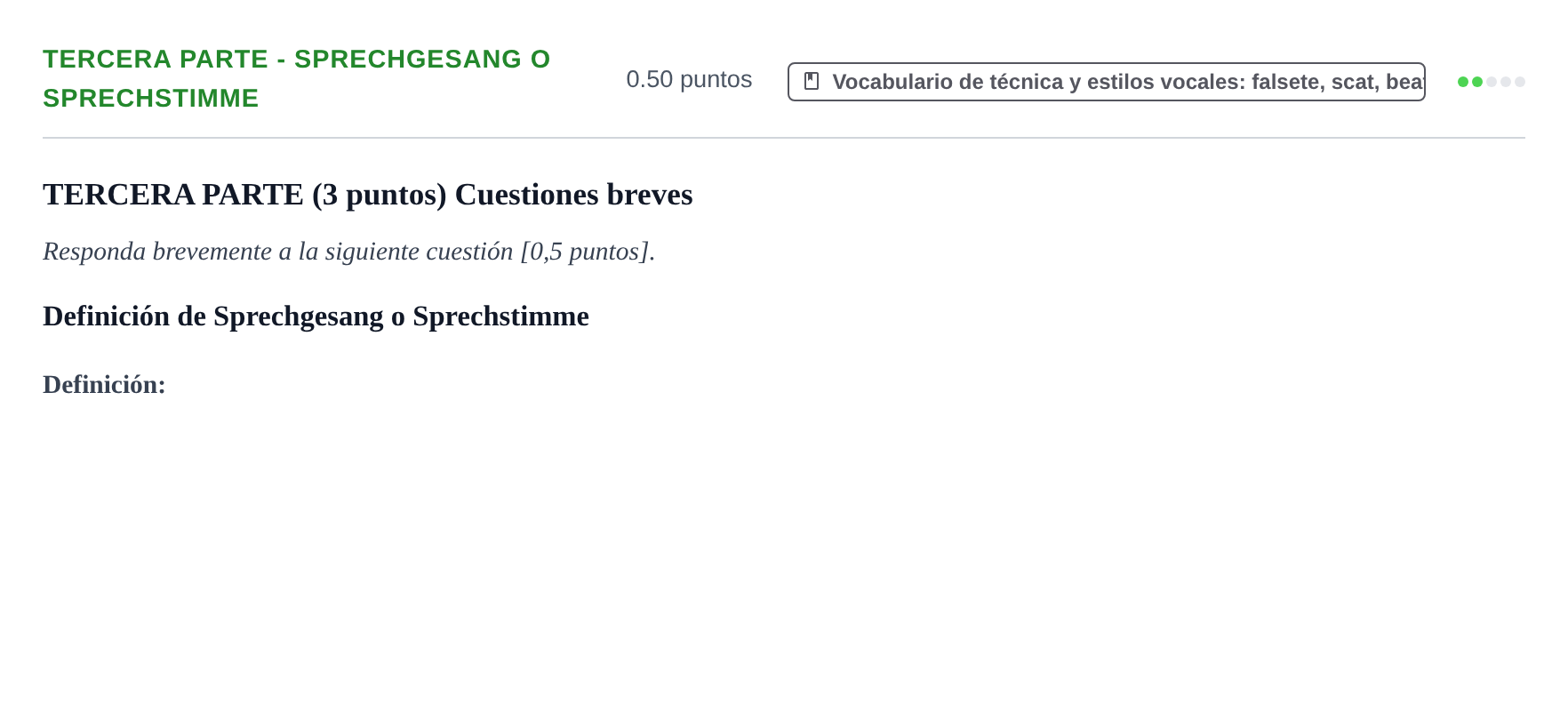The width and height of the screenshot is (1568, 713).
Task: Click the third gray difficulty dot
Action: [1492, 82]
